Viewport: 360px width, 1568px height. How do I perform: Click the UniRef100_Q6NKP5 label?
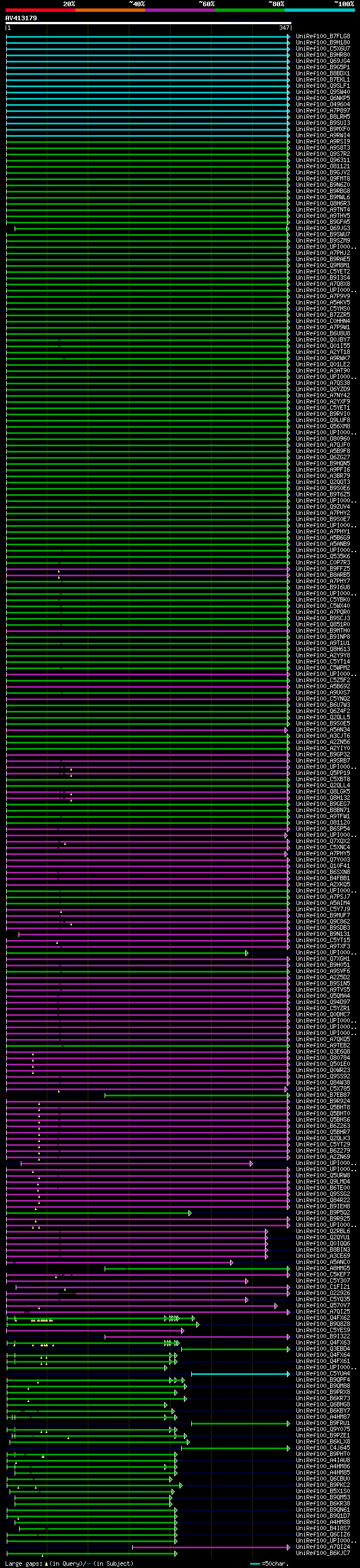[x=323, y=98]
